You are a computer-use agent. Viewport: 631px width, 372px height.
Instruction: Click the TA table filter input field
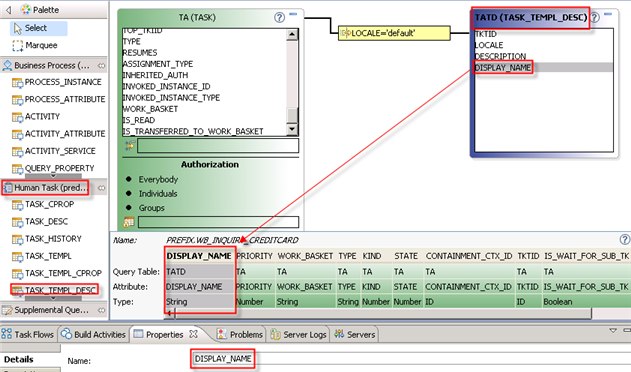(x=218, y=146)
